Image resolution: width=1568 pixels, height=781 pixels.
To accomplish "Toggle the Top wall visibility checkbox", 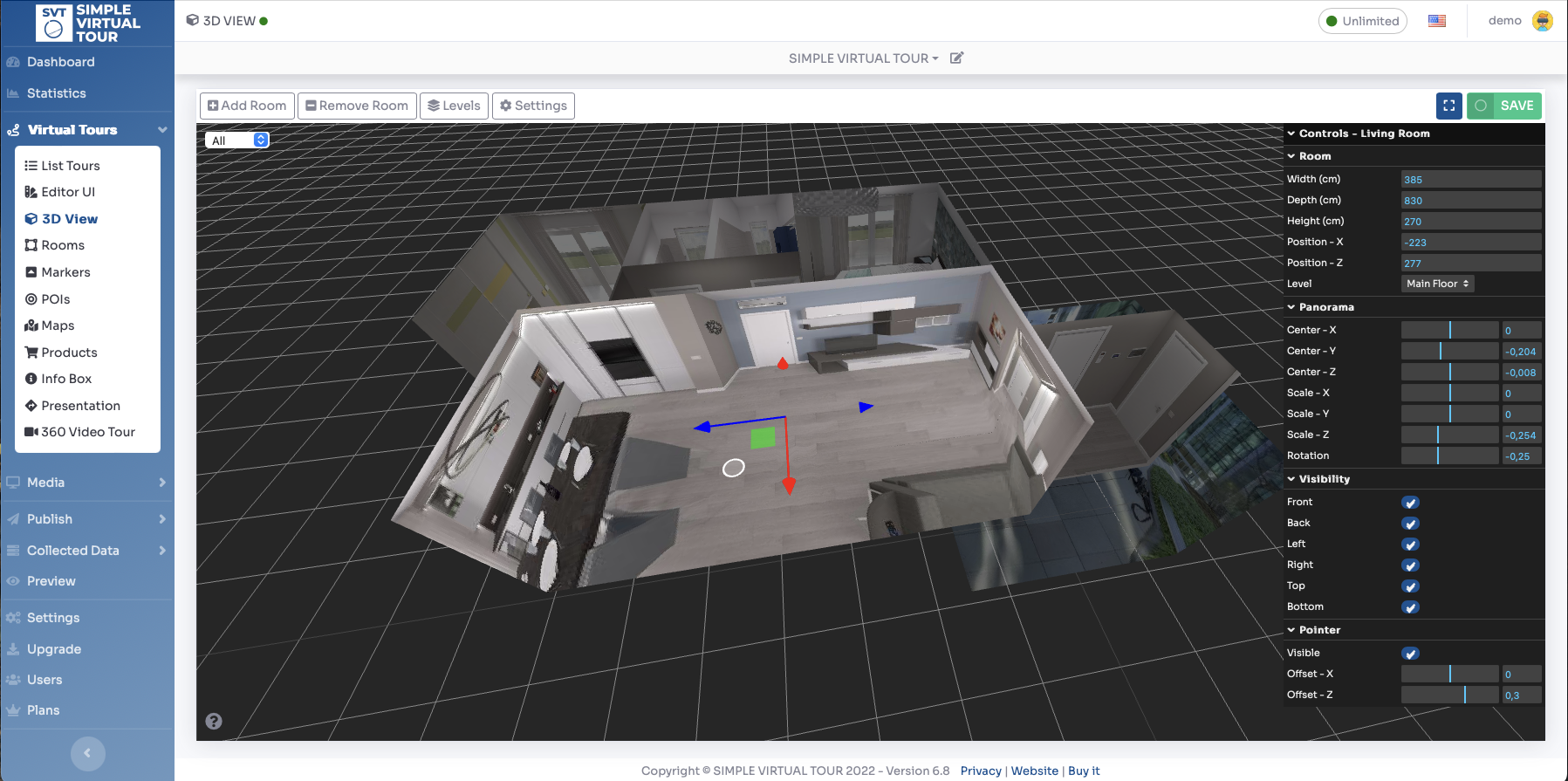I will click(1410, 586).
